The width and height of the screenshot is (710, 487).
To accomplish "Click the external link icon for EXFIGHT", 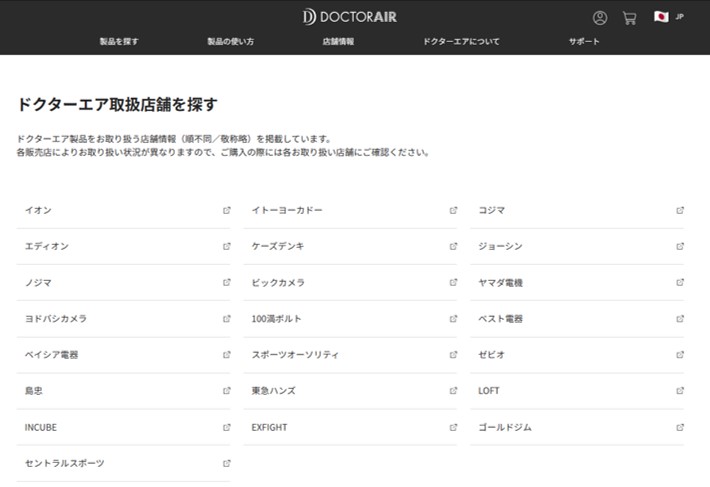I will point(453,427).
